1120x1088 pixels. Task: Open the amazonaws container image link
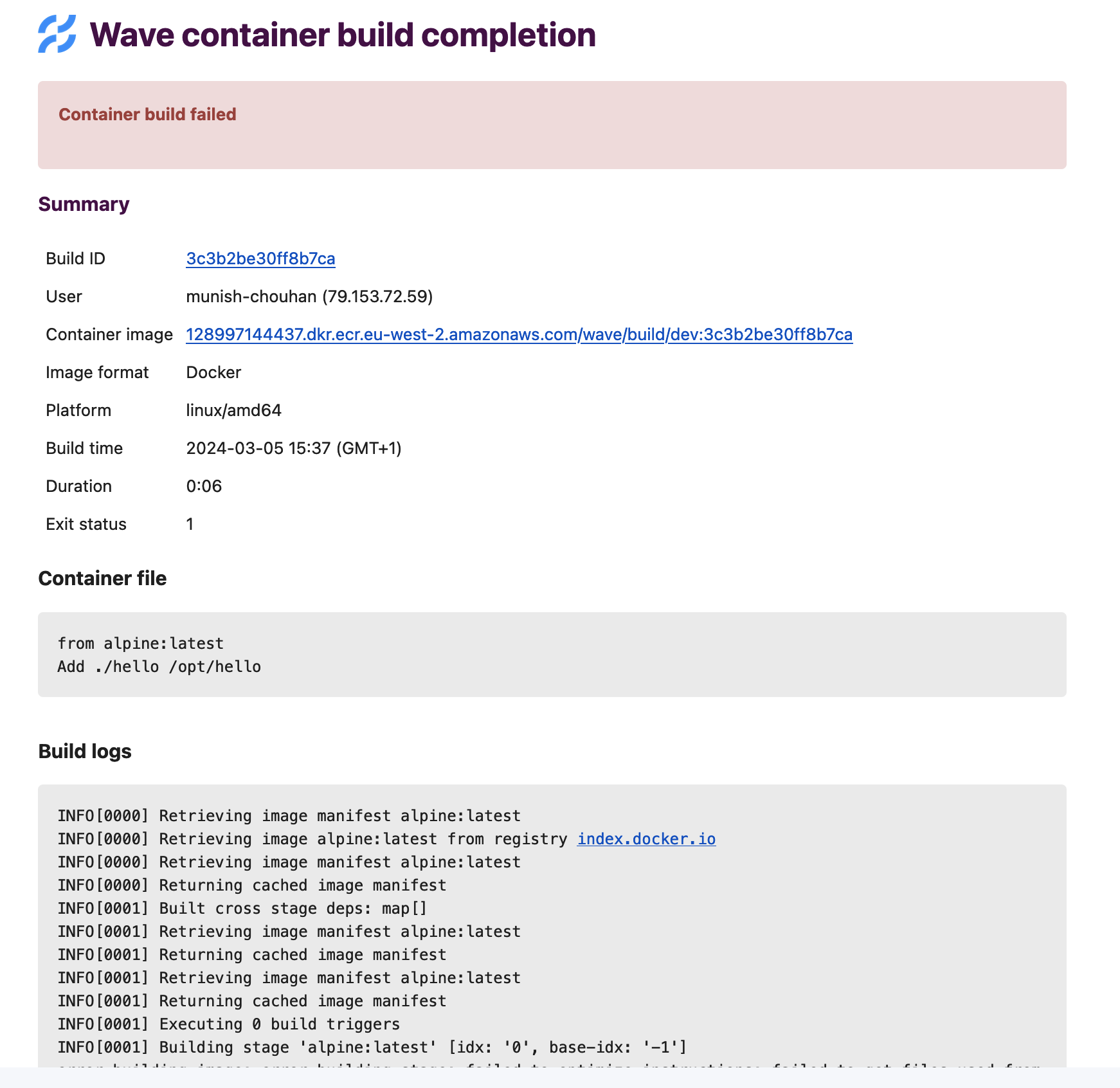519,334
